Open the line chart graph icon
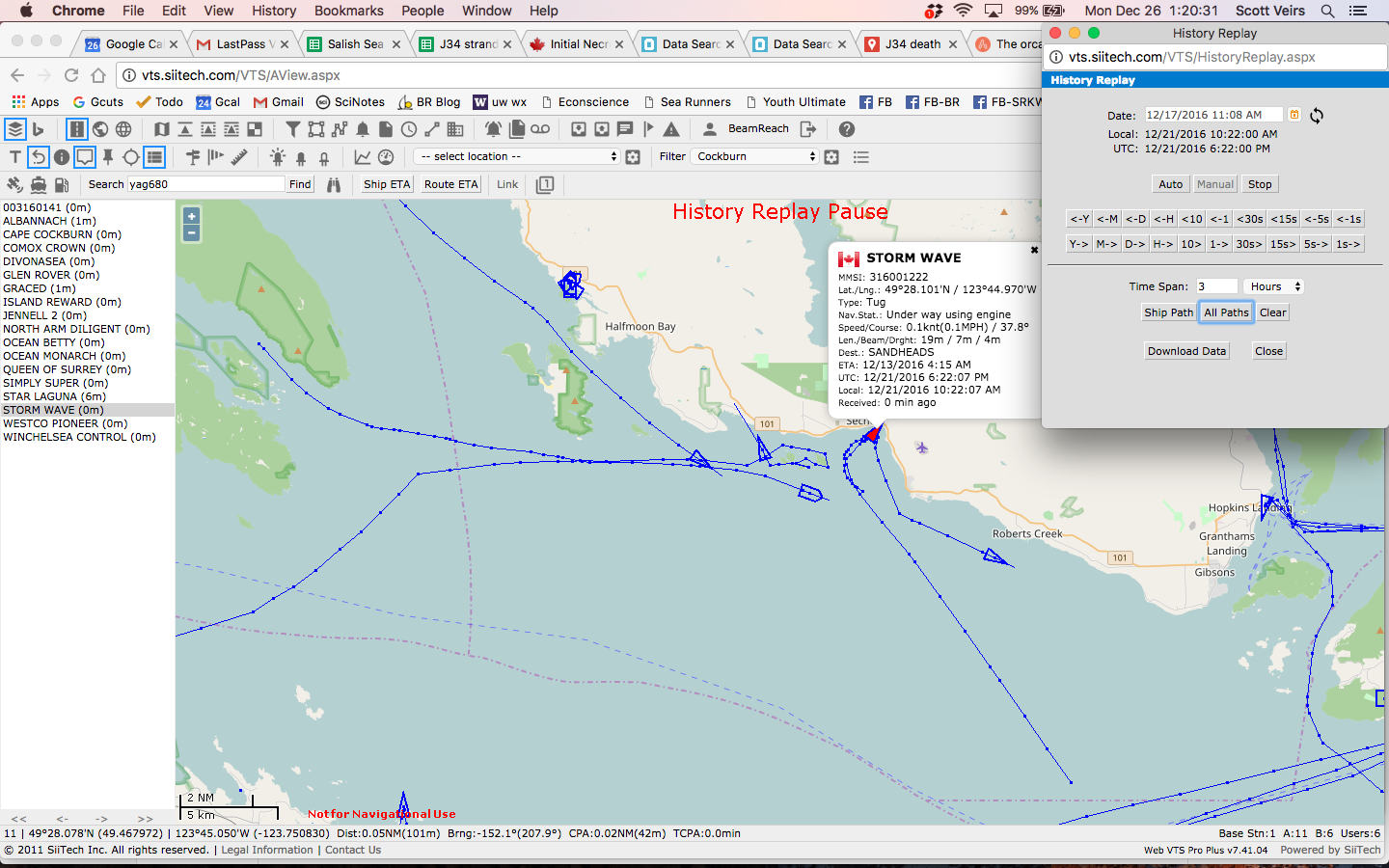Screen dimensions: 1389x868 [363, 157]
